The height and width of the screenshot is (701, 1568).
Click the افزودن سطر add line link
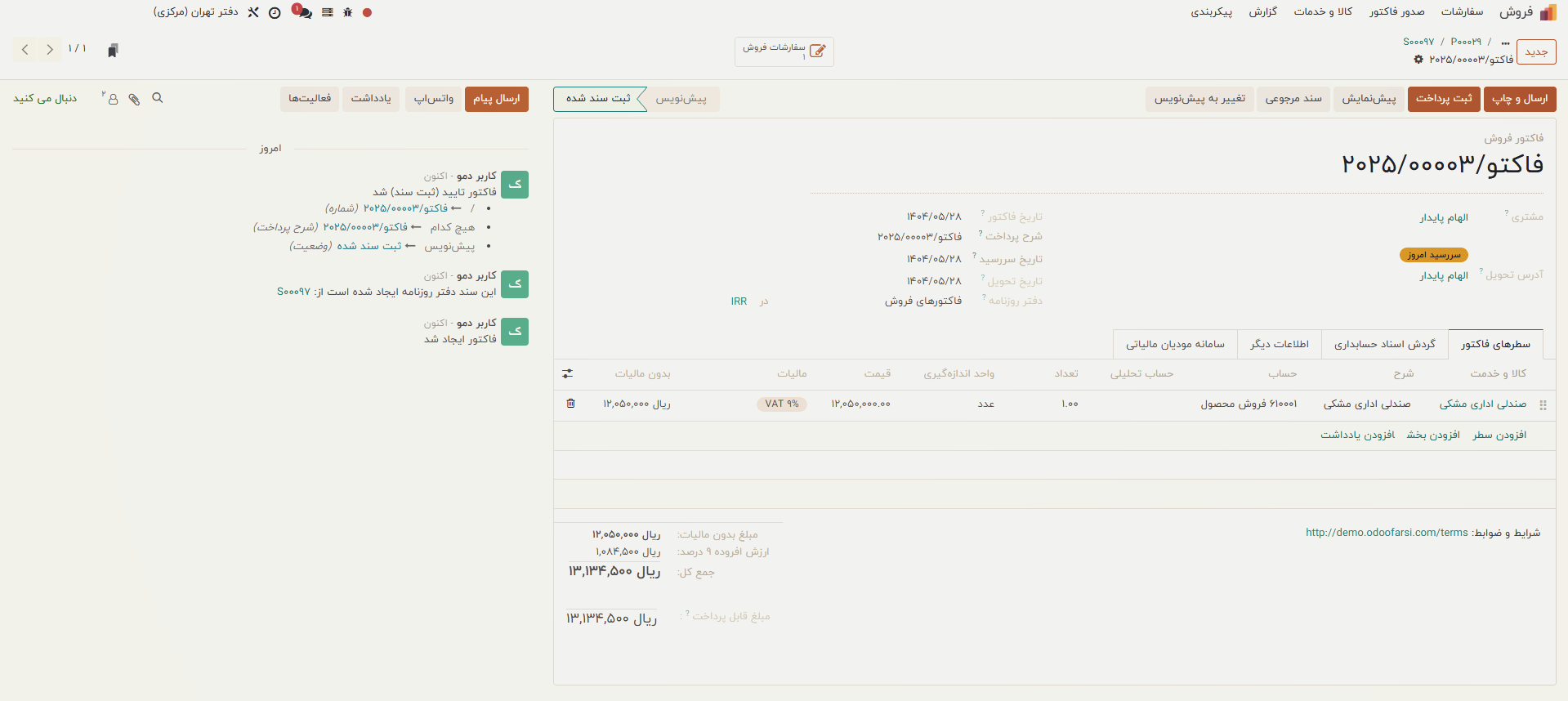coord(1499,435)
